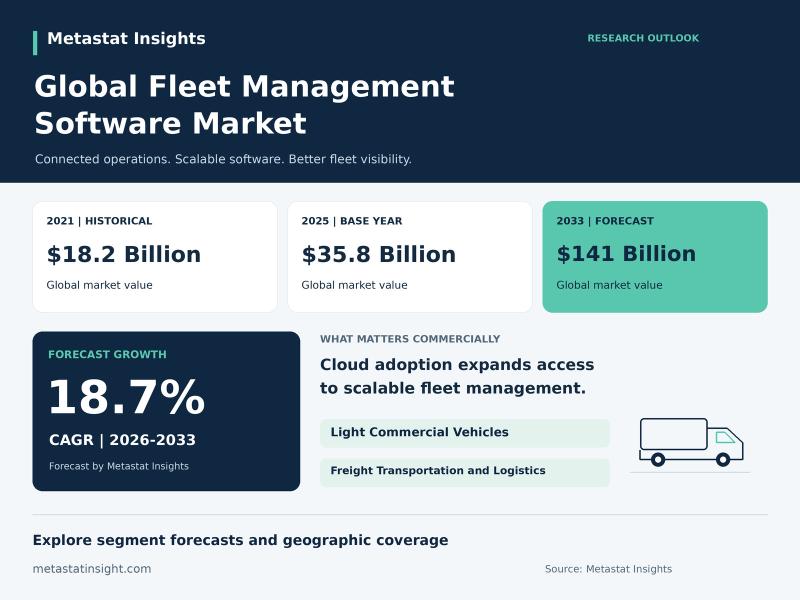Select the $18.2 Billion value
This screenshot has width=800, height=600.
coord(123,254)
